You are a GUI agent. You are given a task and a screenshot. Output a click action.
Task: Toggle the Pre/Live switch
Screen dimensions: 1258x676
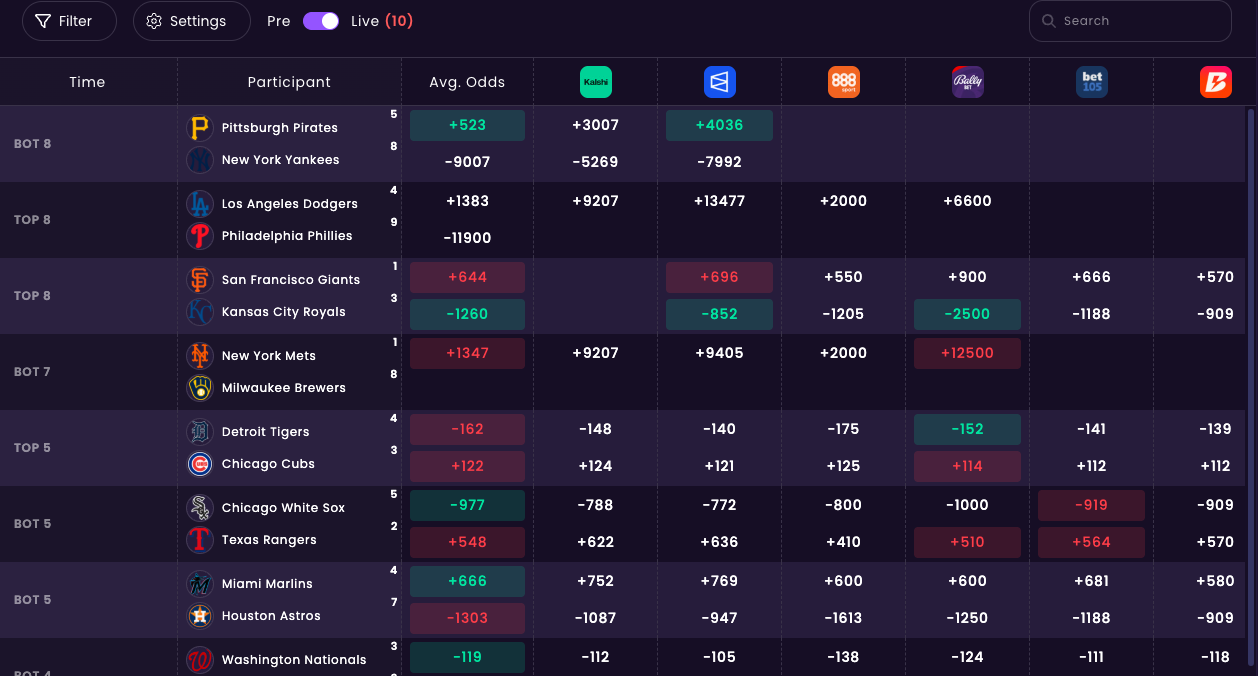[x=321, y=21]
